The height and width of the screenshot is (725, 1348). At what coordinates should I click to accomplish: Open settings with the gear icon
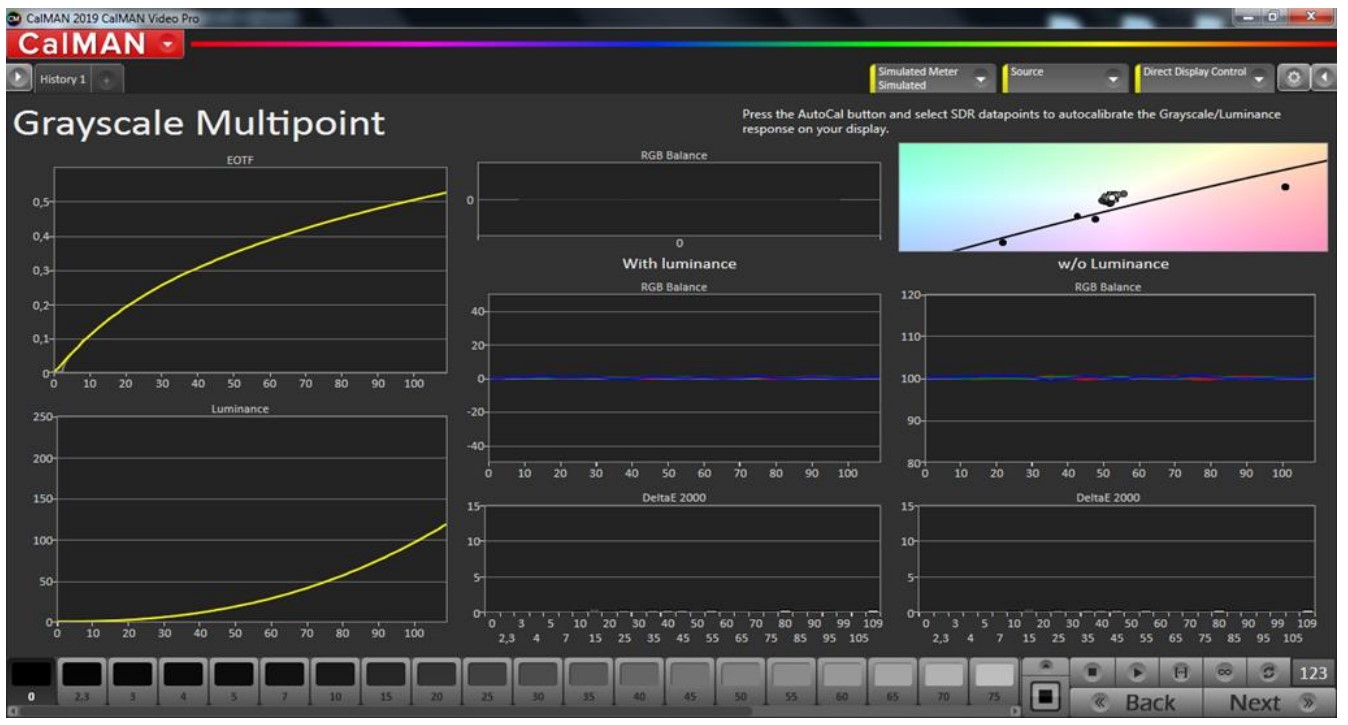[x=1293, y=78]
